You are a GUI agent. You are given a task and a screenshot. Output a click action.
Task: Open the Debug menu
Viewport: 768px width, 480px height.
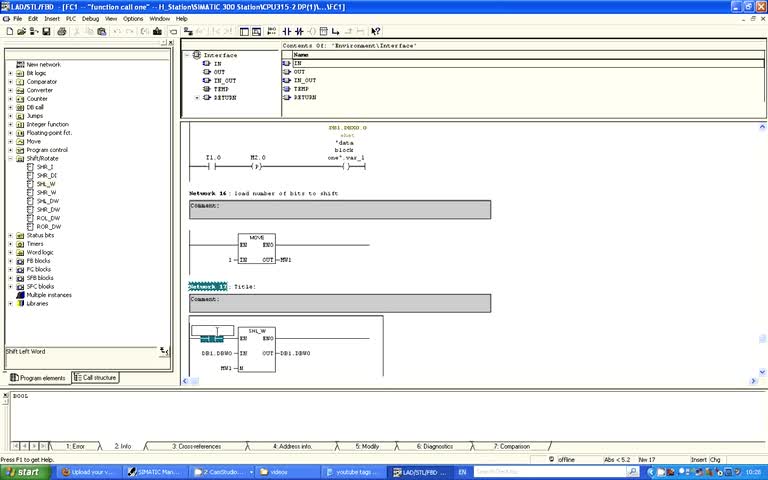pyautogui.click(x=90, y=19)
